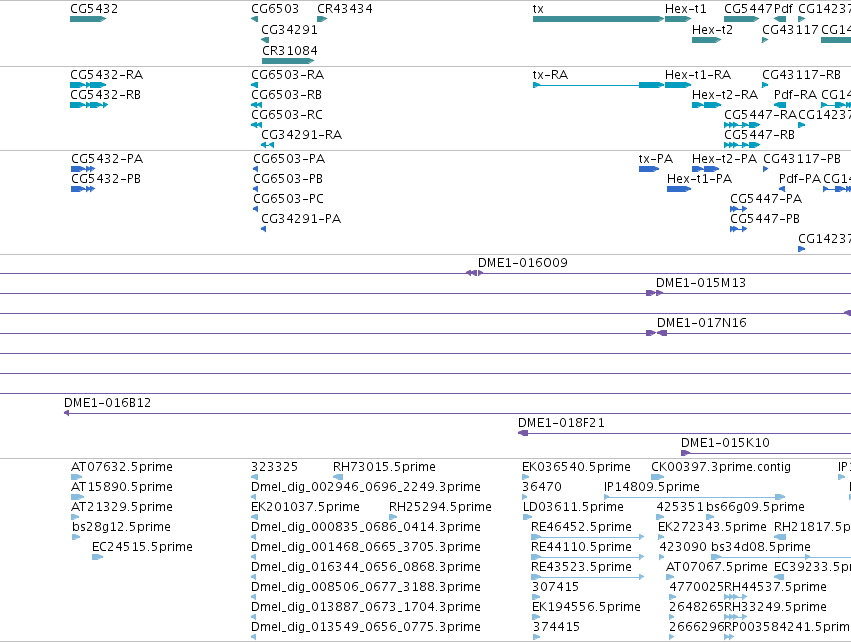Click the CR31084 gene bar
The height and width of the screenshot is (642, 851).
[x=288, y=61]
